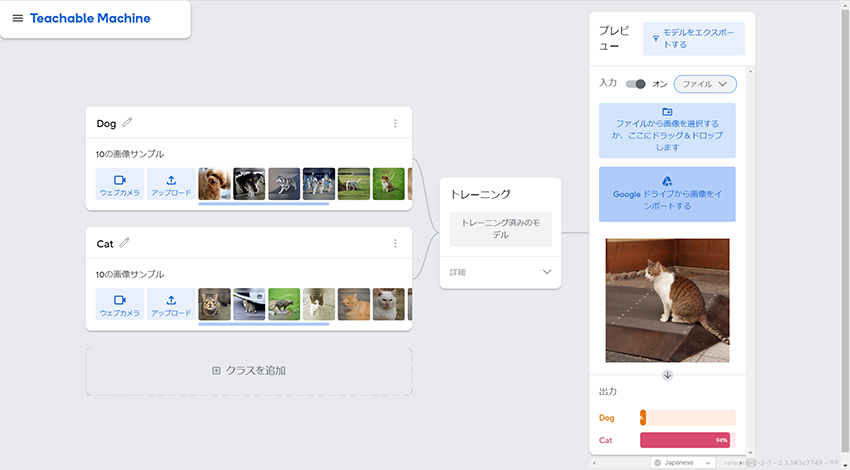This screenshot has height=470, width=850.
Task: Click the pencil icon to rename Dog class
Action: [127, 123]
